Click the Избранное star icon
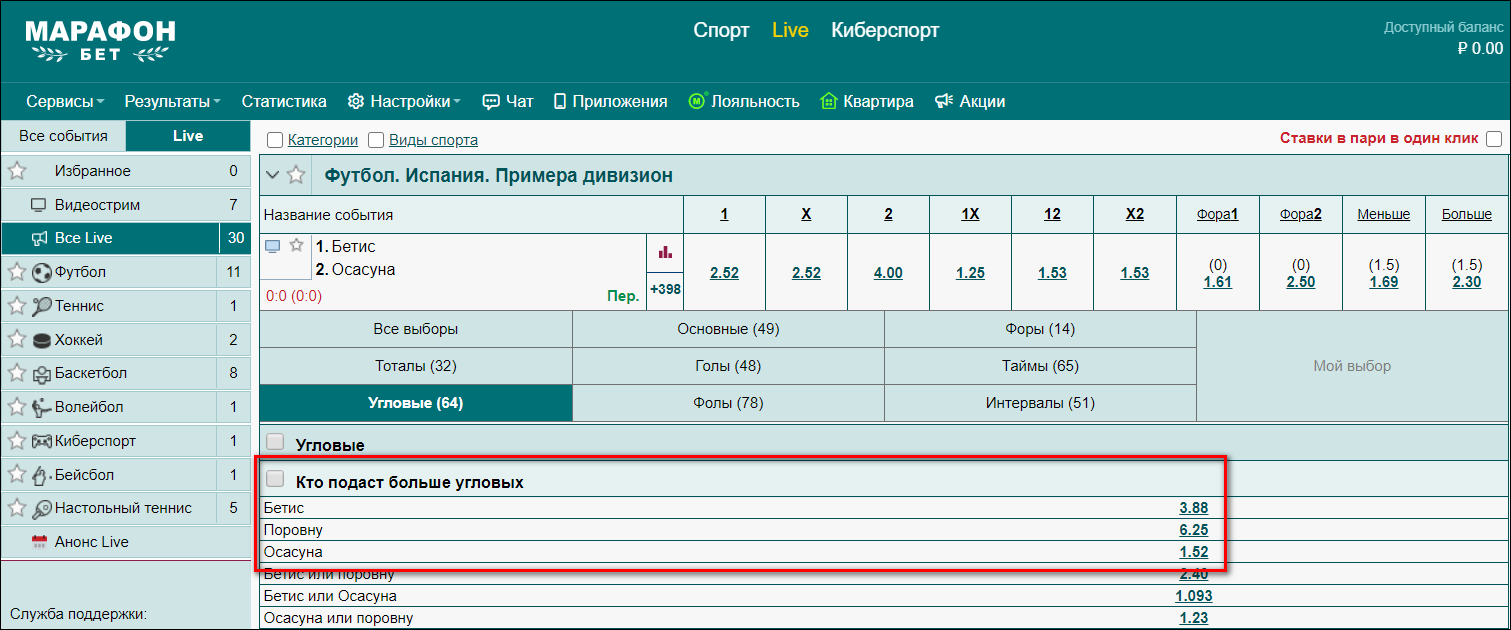Screen dimensions: 1511x630 coord(17,171)
